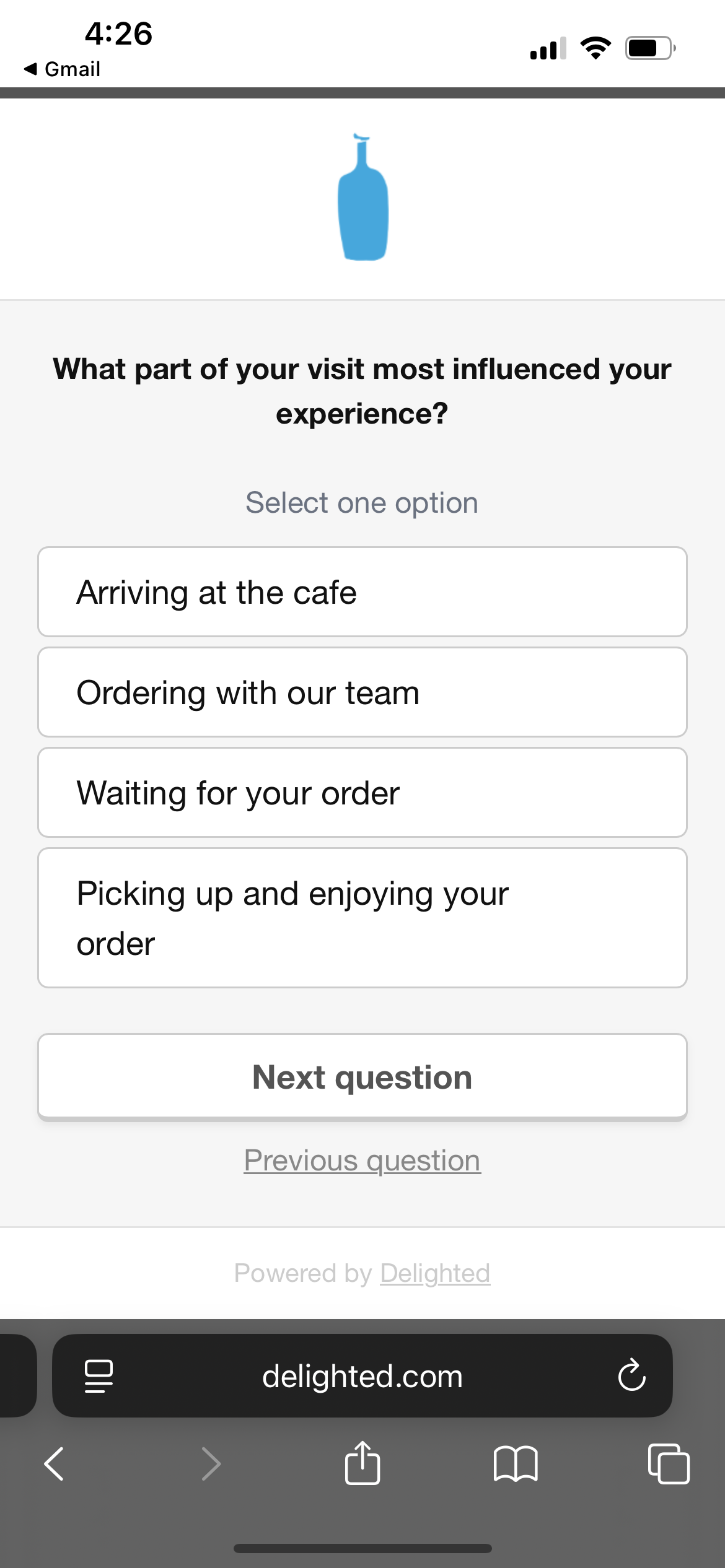This screenshot has width=725, height=1568.
Task: Show open tabs overview icon
Action: [x=669, y=1464]
